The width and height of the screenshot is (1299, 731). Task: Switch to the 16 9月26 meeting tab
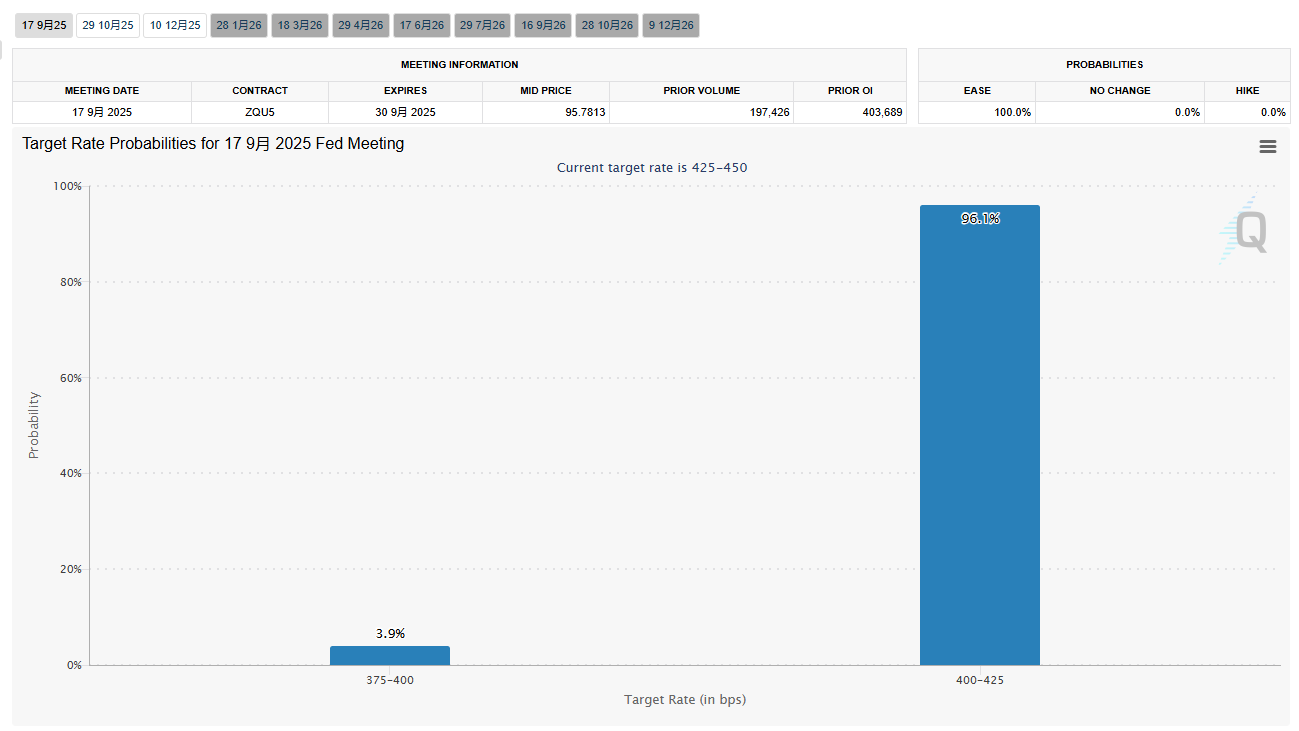pos(544,25)
